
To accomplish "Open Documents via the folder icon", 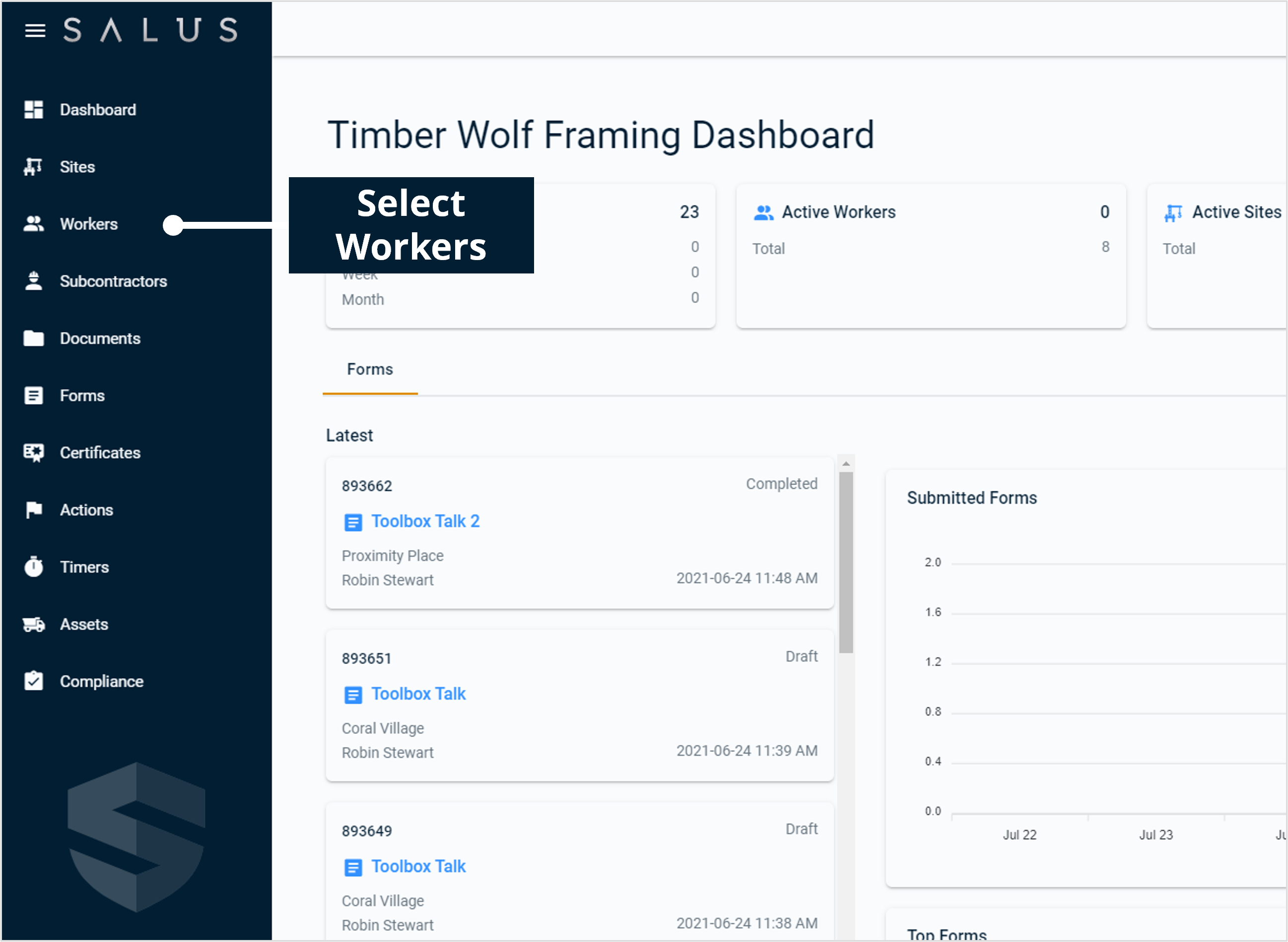I will [34, 338].
